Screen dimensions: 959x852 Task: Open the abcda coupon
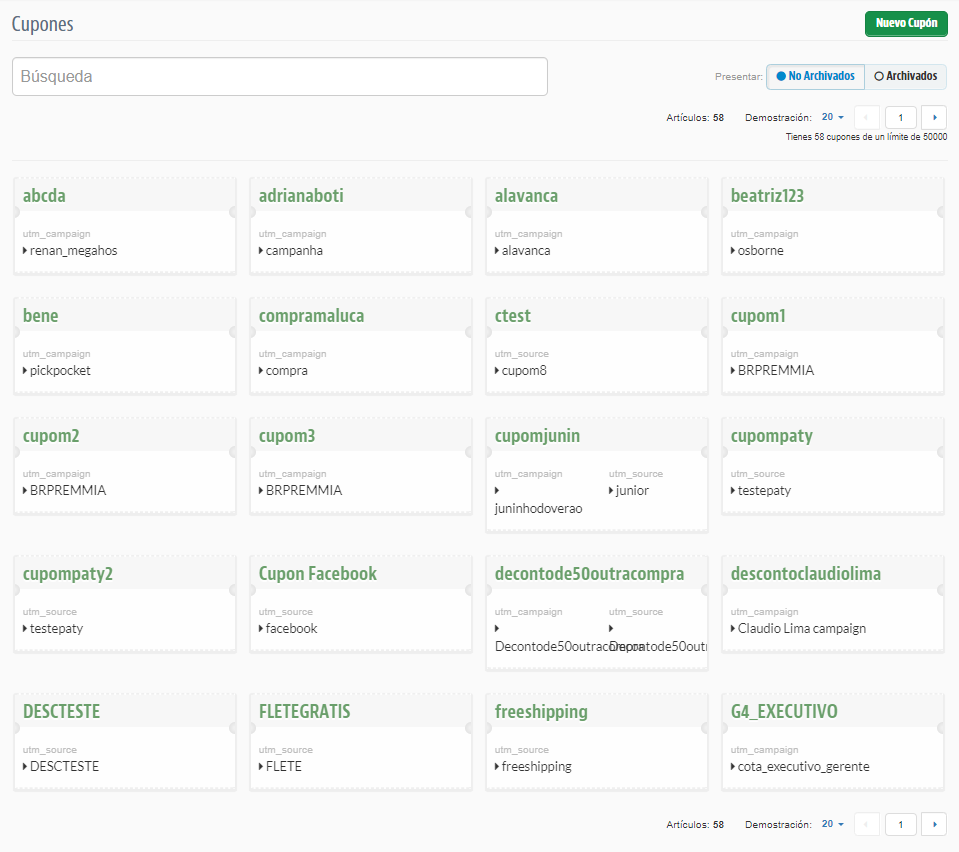(x=44, y=195)
